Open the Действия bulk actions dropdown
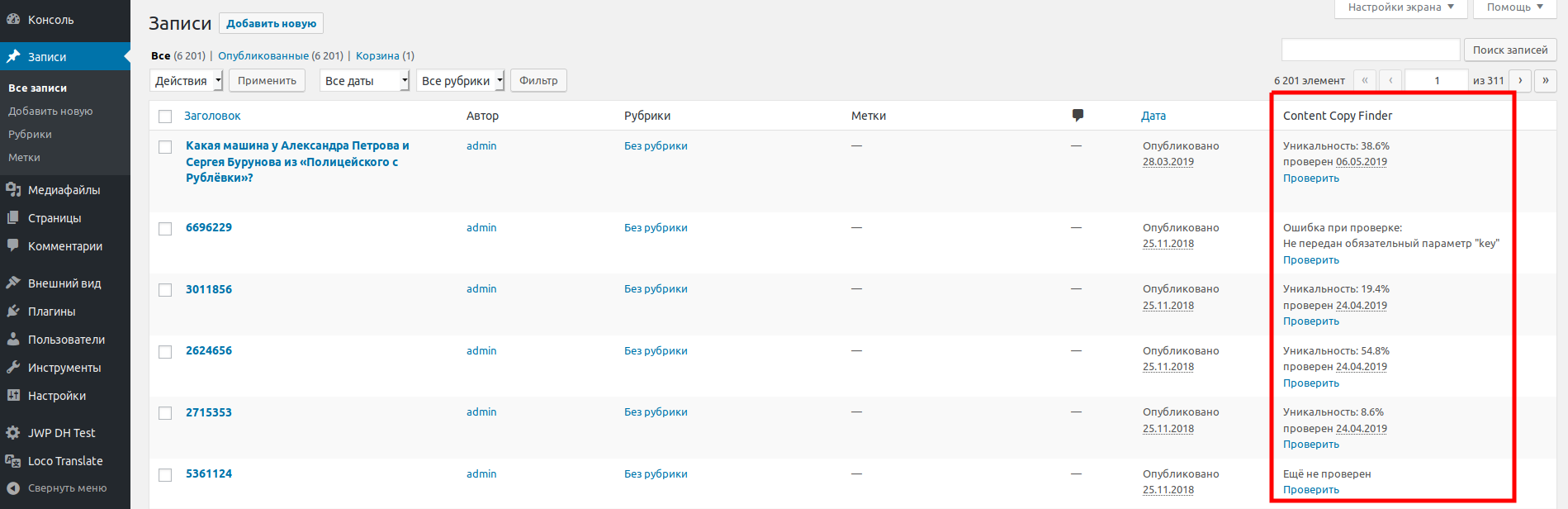 187,80
